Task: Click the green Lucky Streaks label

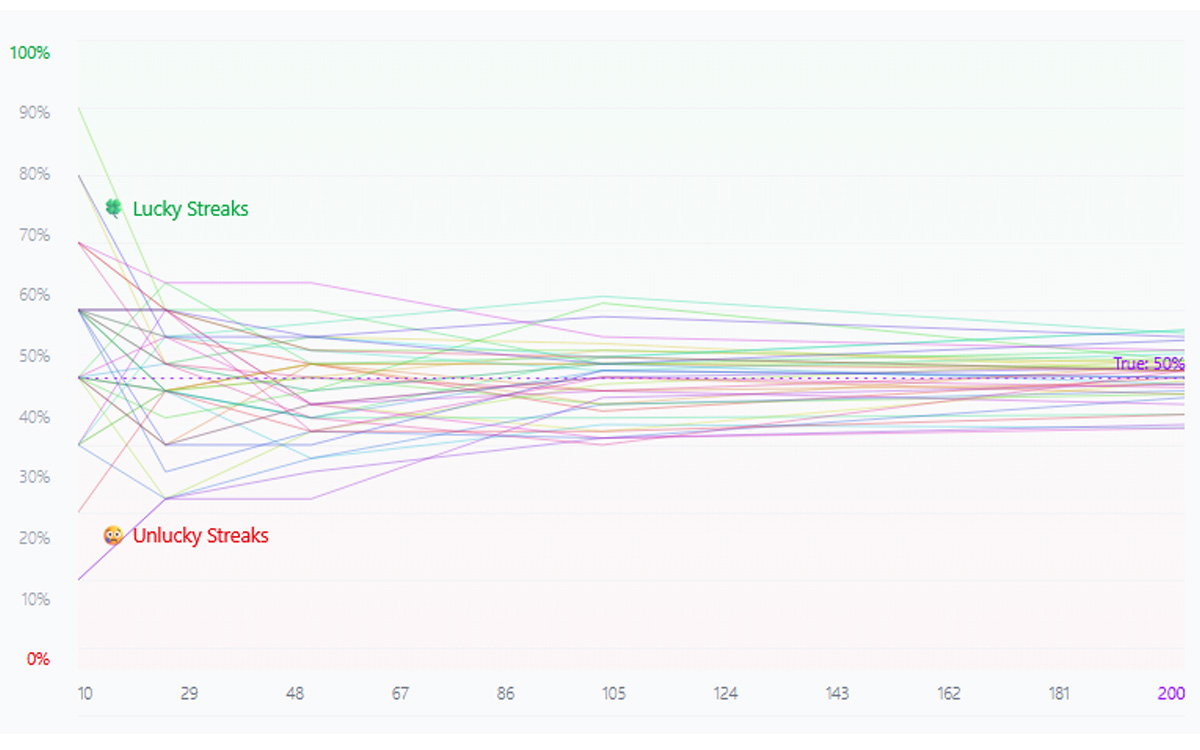Action: tap(190, 209)
